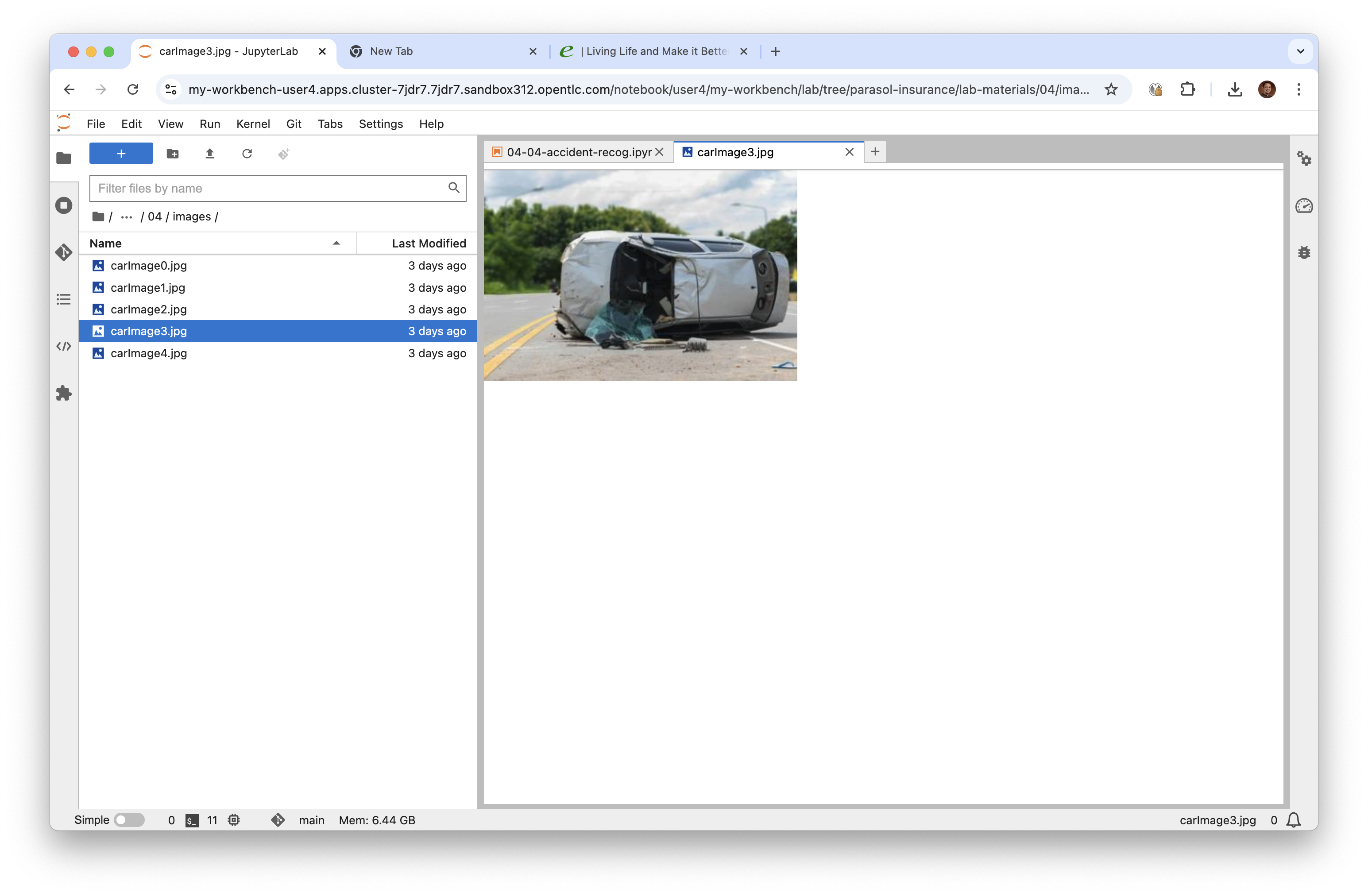Refresh the file browser list

pos(247,154)
